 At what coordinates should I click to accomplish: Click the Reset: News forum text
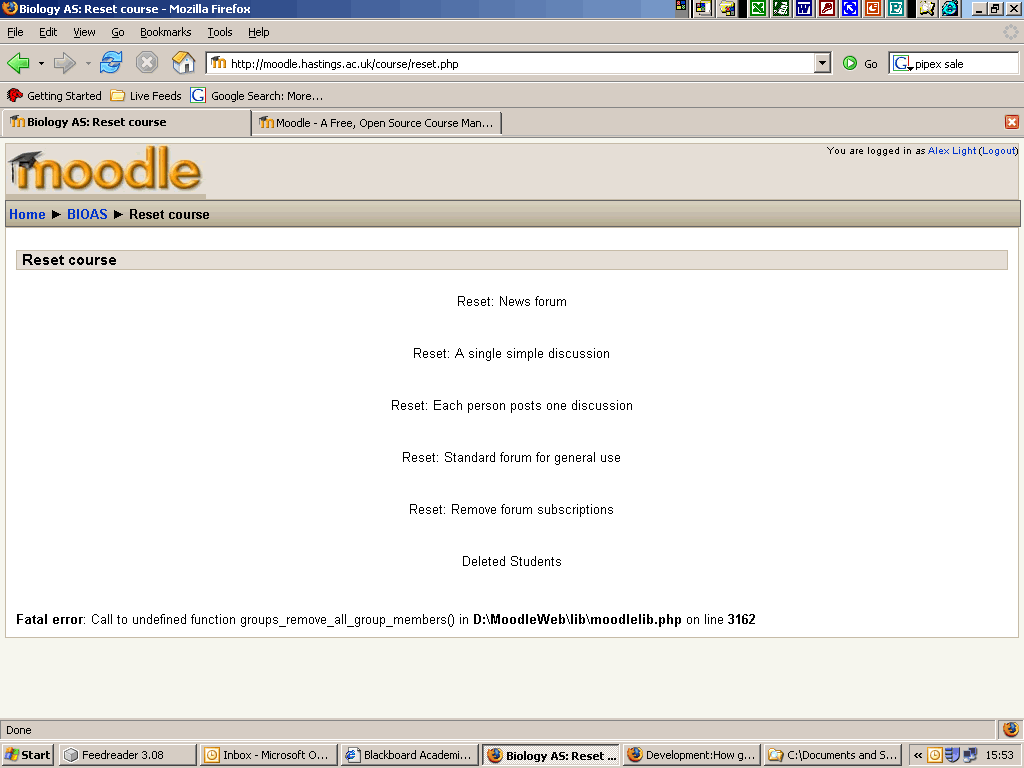(511, 301)
